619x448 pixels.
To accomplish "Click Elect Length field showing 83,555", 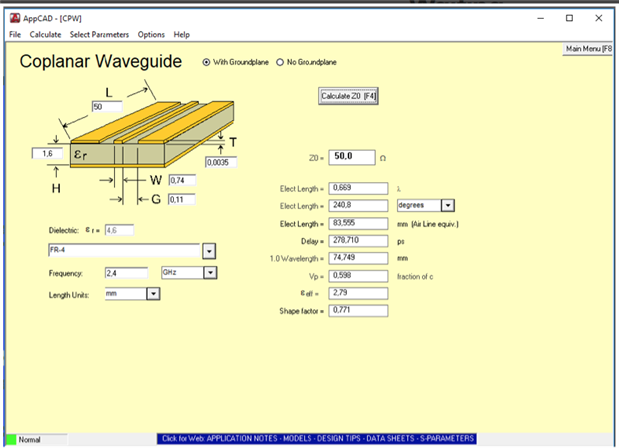I will click(358, 223).
